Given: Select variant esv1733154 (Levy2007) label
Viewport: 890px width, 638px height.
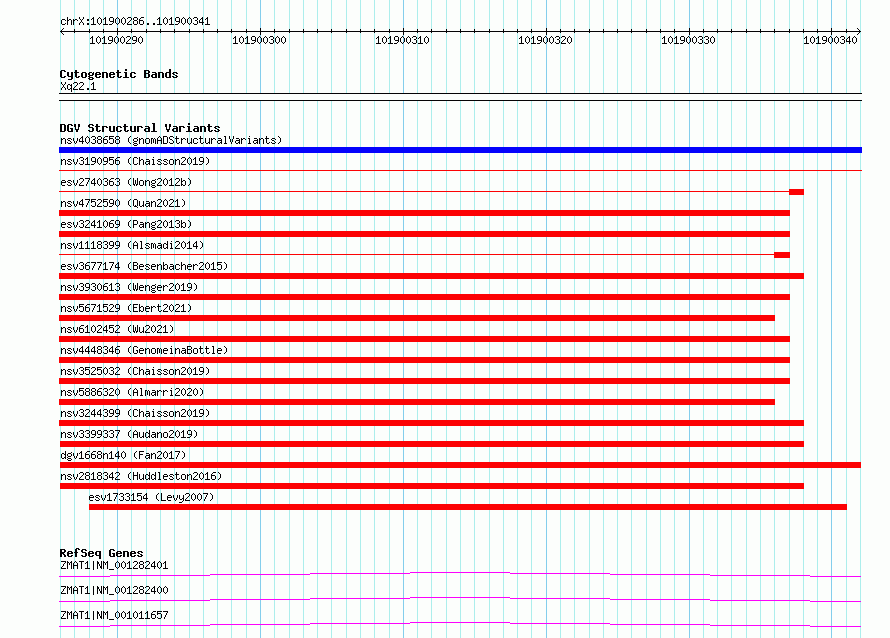Looking at the screenshot, I should pyautogui.click(x=151, y=497).
